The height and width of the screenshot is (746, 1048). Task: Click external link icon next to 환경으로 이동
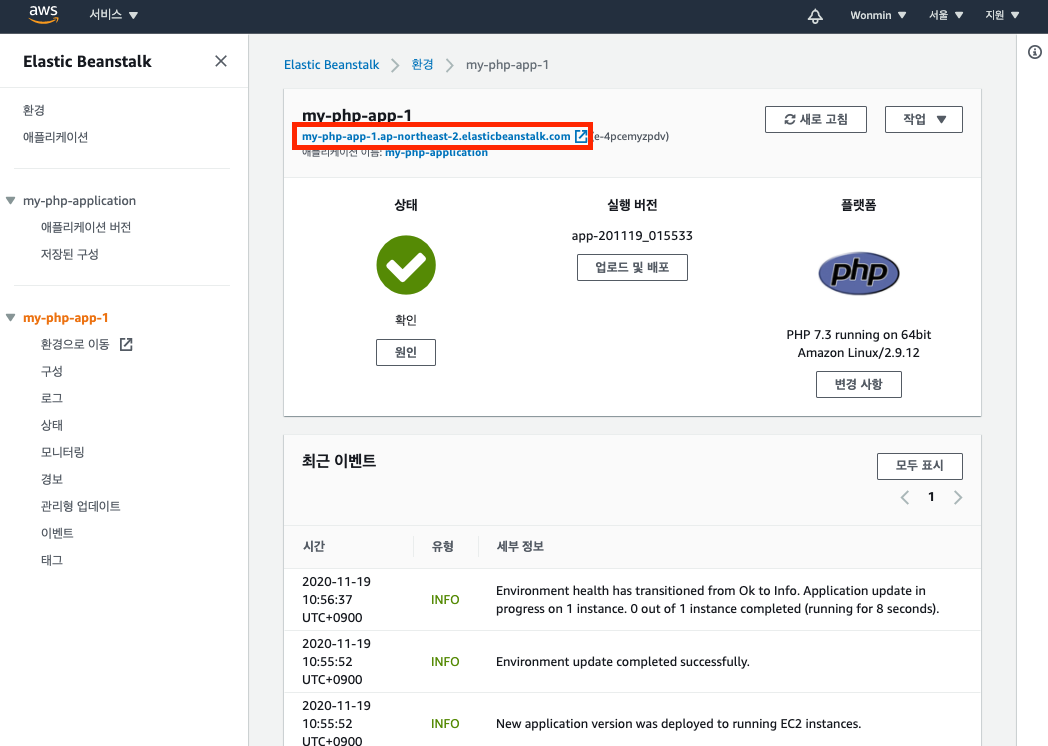click(x=126, y=344)
